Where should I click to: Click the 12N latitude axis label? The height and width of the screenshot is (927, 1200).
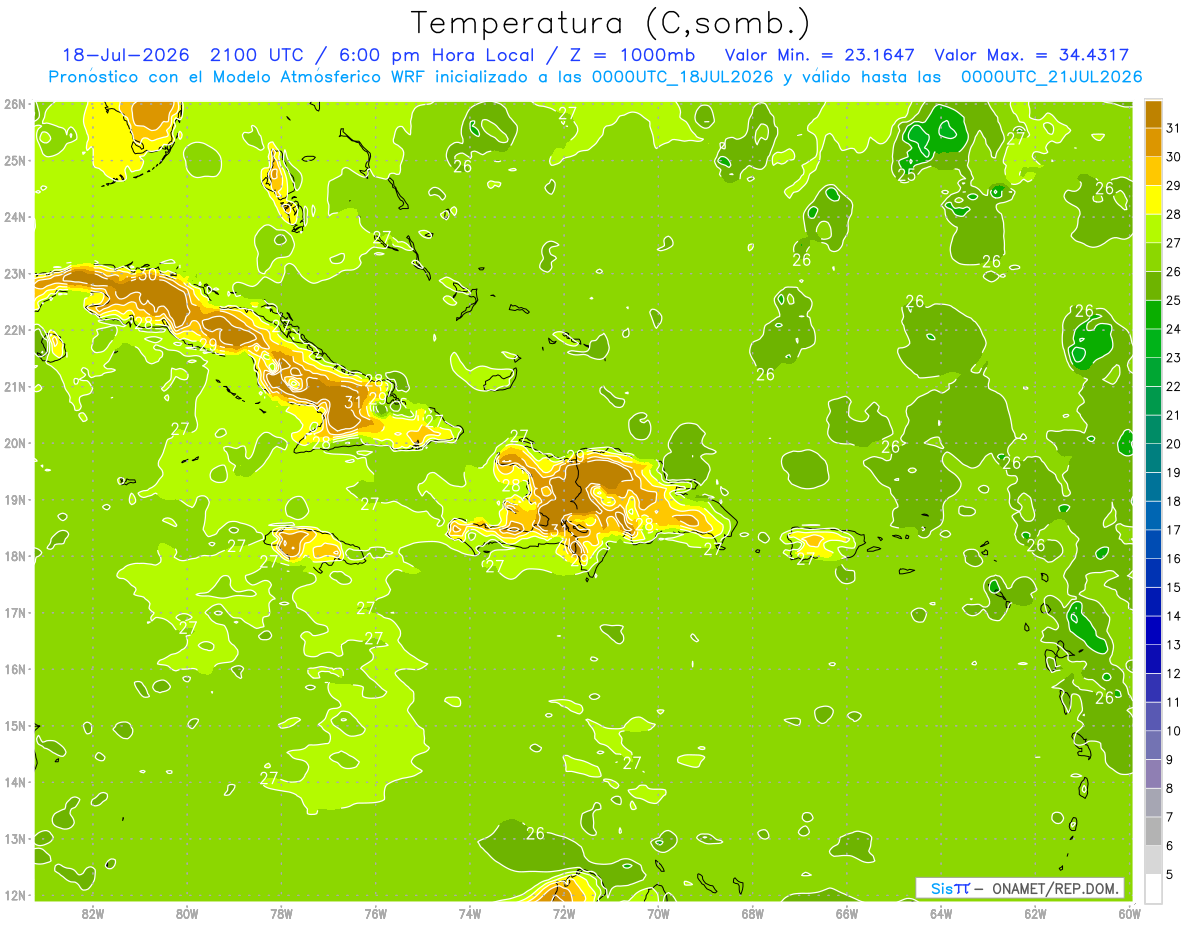click(x=14, y=895)
